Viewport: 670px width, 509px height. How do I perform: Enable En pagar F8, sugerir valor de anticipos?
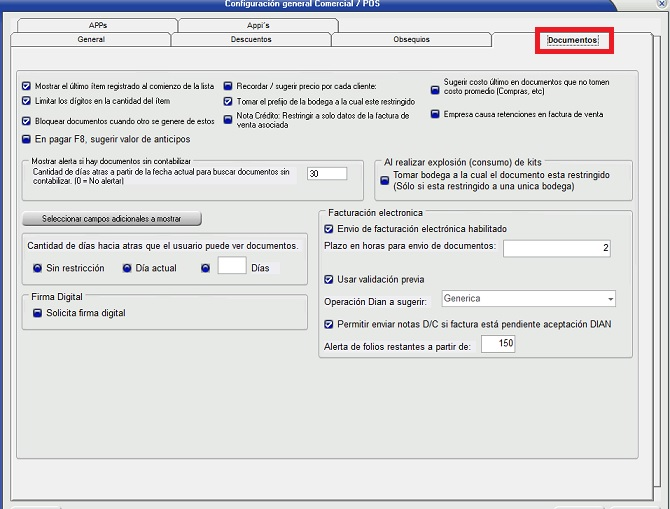click(27, 139)
